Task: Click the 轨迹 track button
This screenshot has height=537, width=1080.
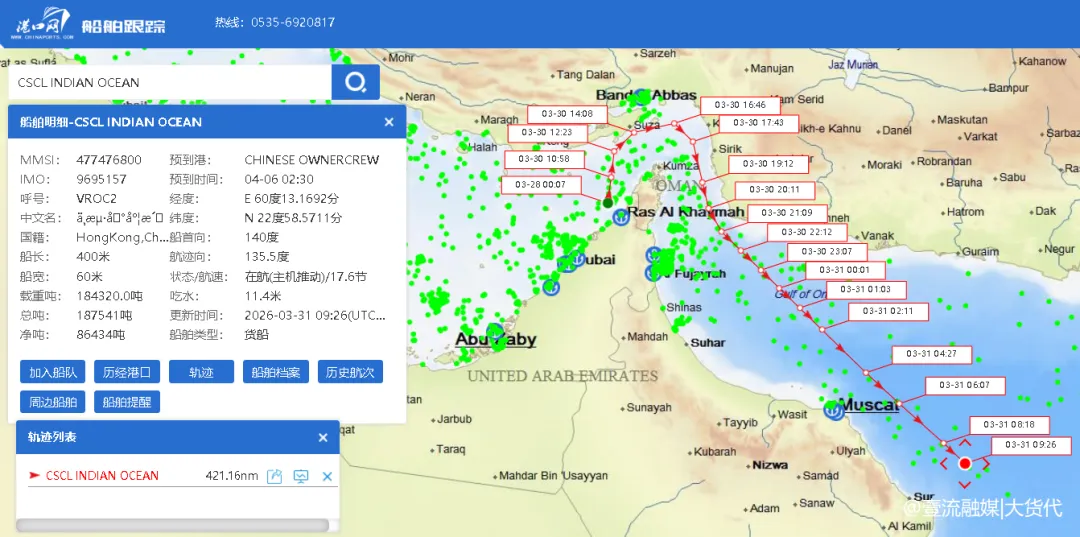Action: click(x=201, y=372)
